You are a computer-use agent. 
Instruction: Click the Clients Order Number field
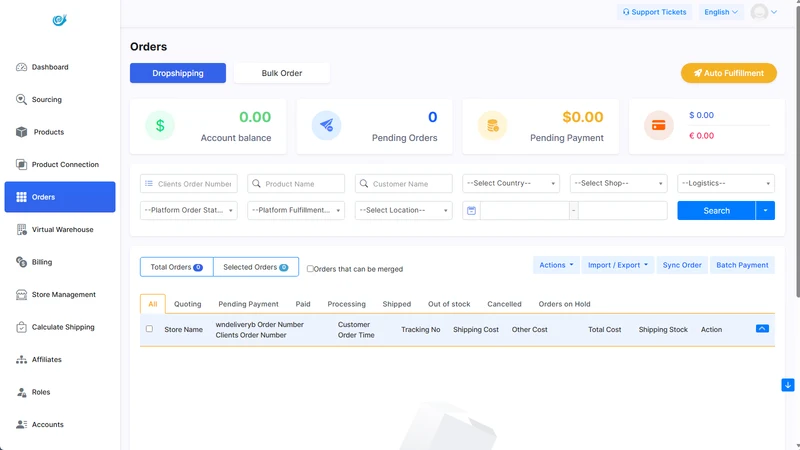(x=189, y=184)
